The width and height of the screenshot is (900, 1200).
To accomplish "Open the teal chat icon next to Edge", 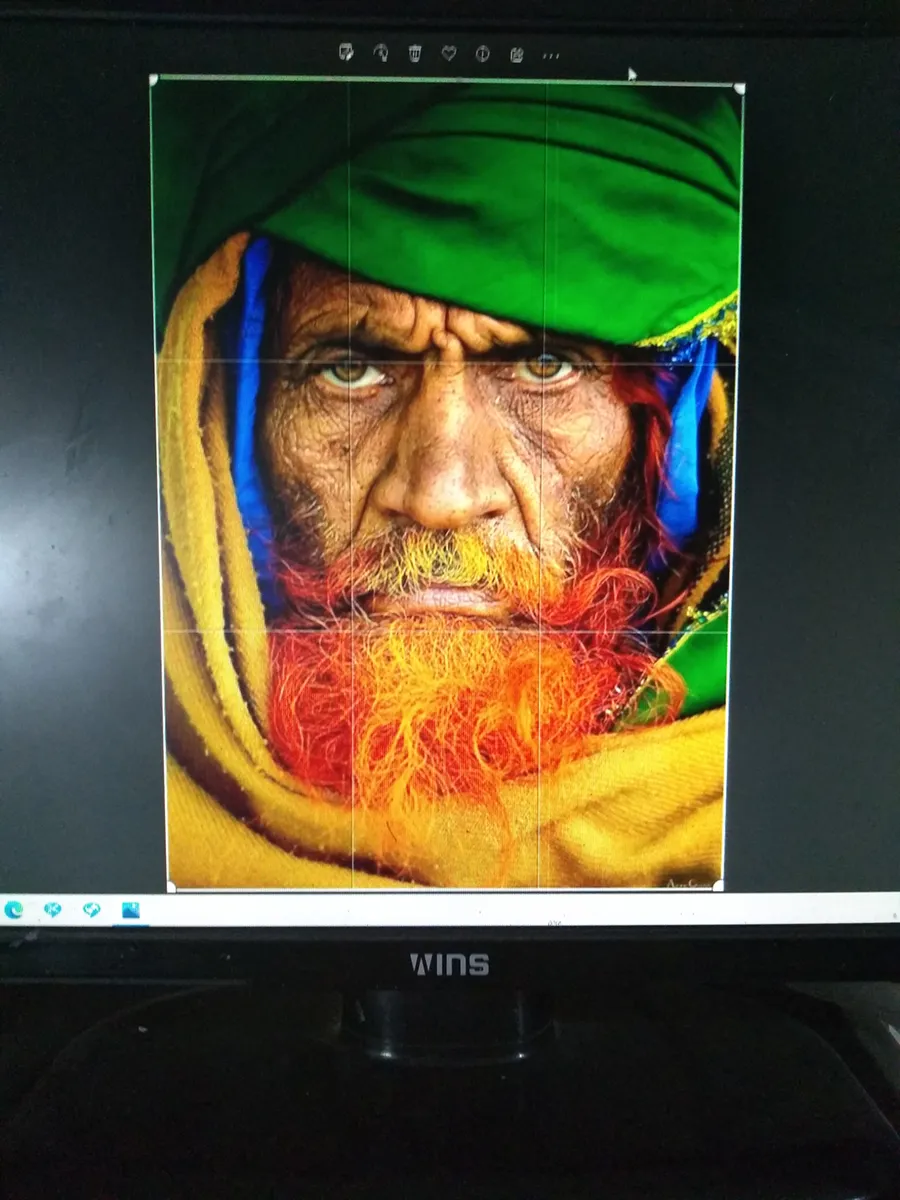I will point(52,910).
